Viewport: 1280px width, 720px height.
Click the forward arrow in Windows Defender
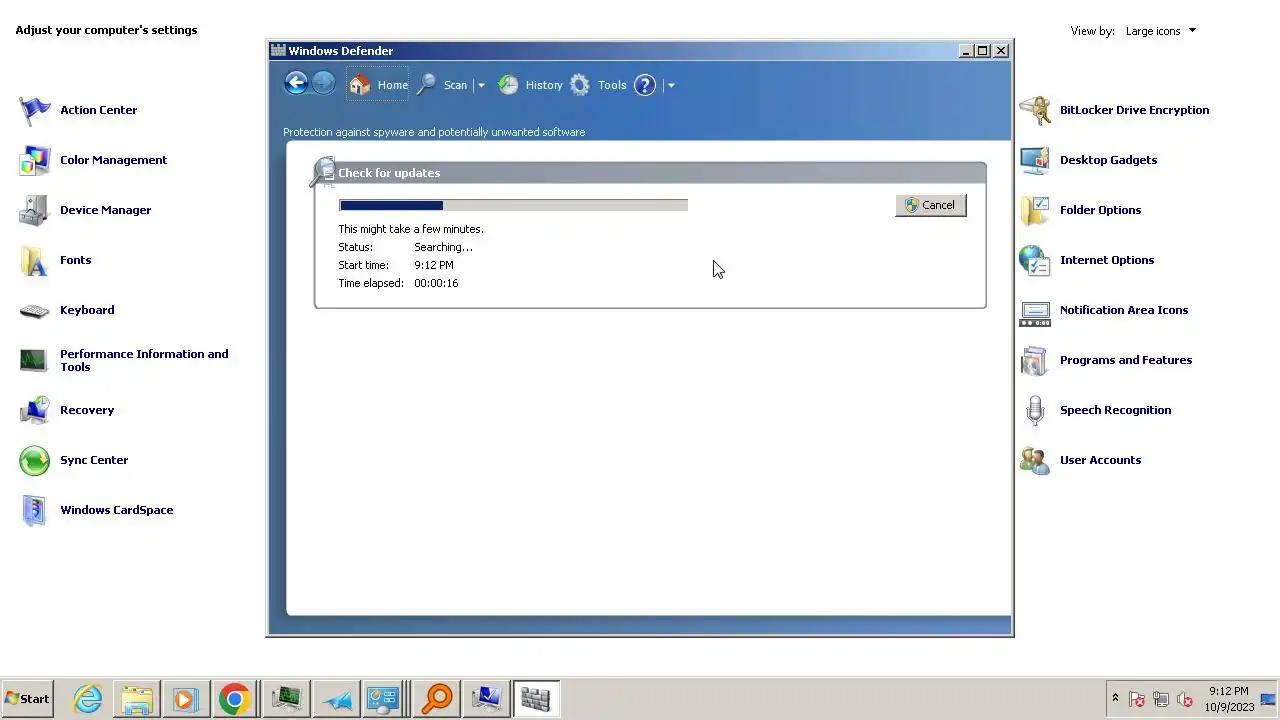tap(323, 84)
